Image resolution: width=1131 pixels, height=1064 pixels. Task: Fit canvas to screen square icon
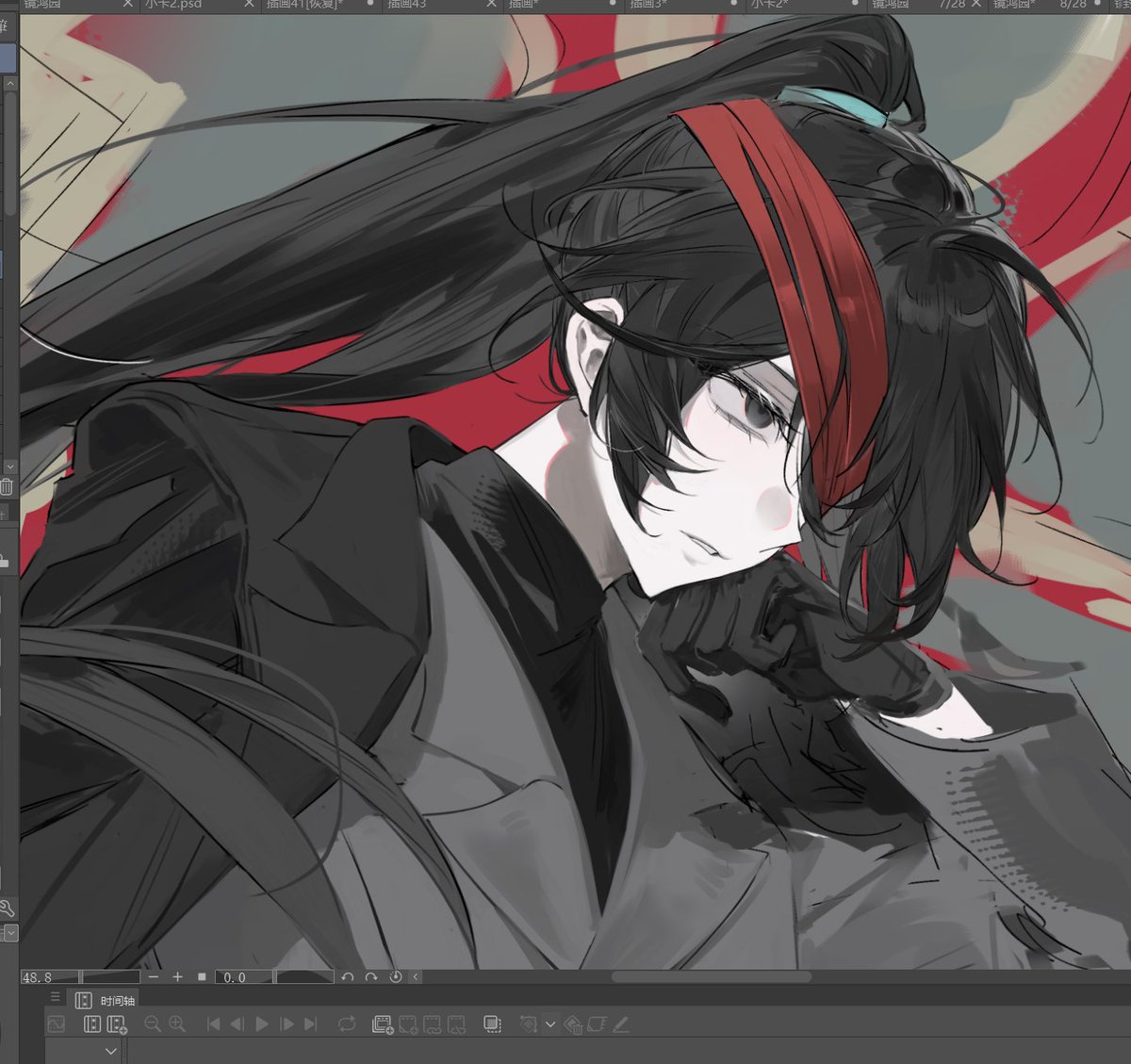[202, 977]
